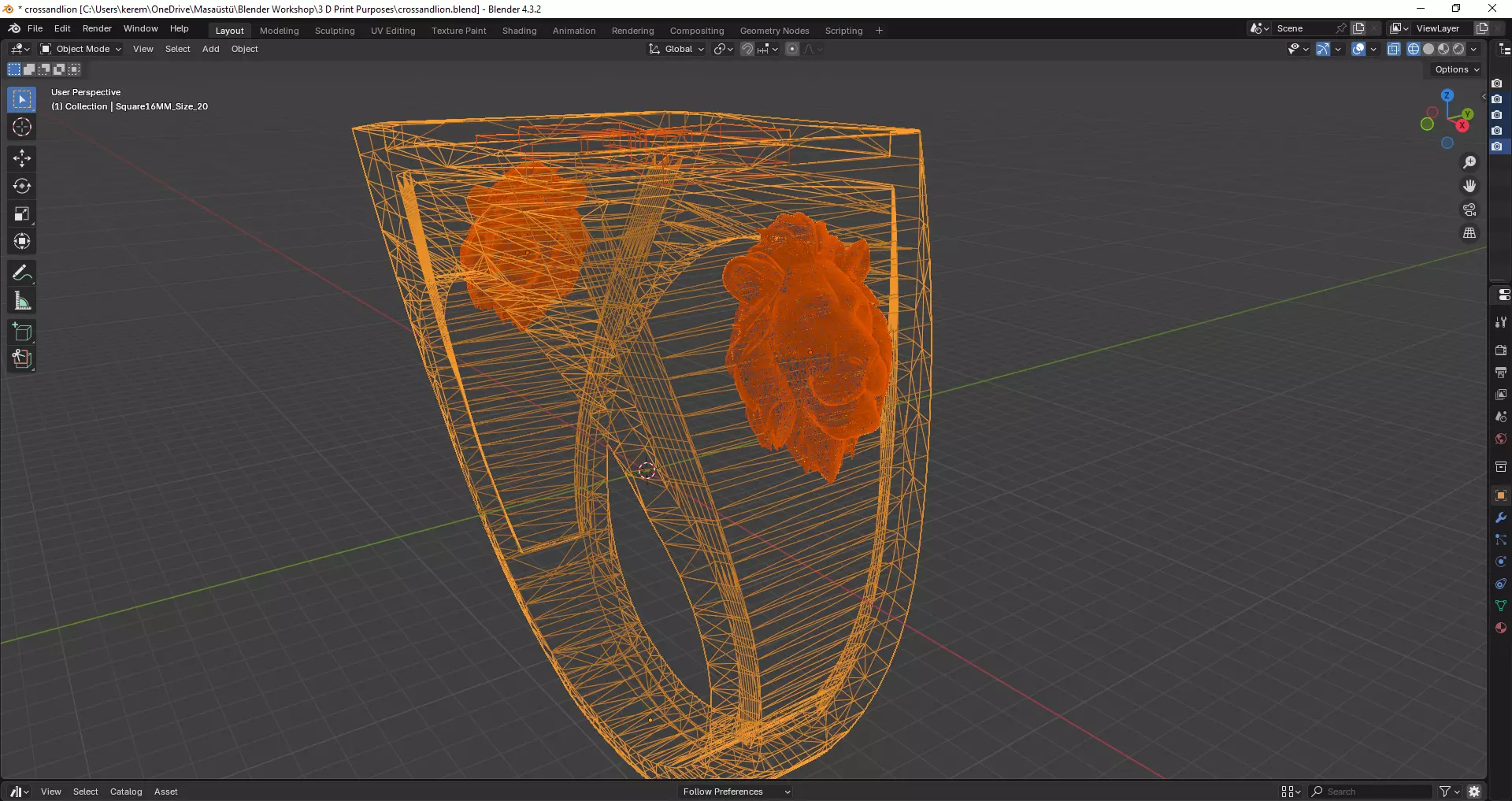Select the Measure ruler tool
Screen dimensions: 1512x801
click(22, 301)
